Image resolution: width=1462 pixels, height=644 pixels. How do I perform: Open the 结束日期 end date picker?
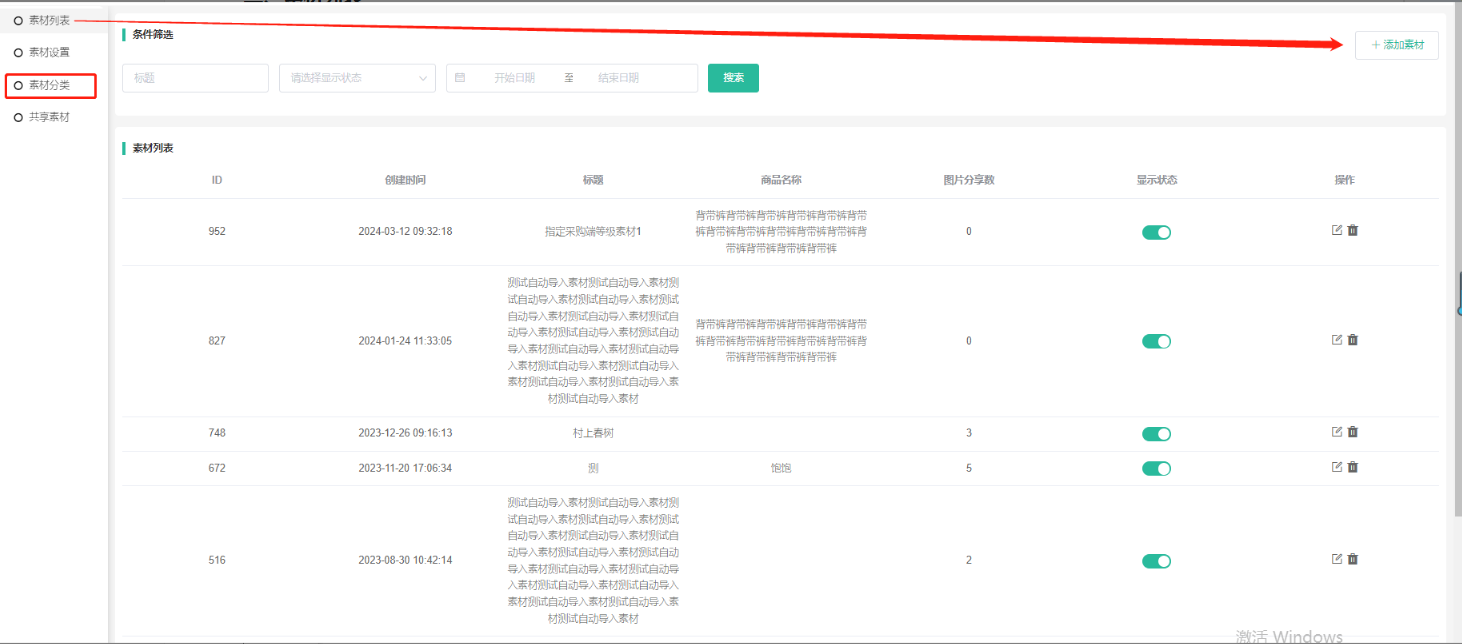[x=618, y=78]
